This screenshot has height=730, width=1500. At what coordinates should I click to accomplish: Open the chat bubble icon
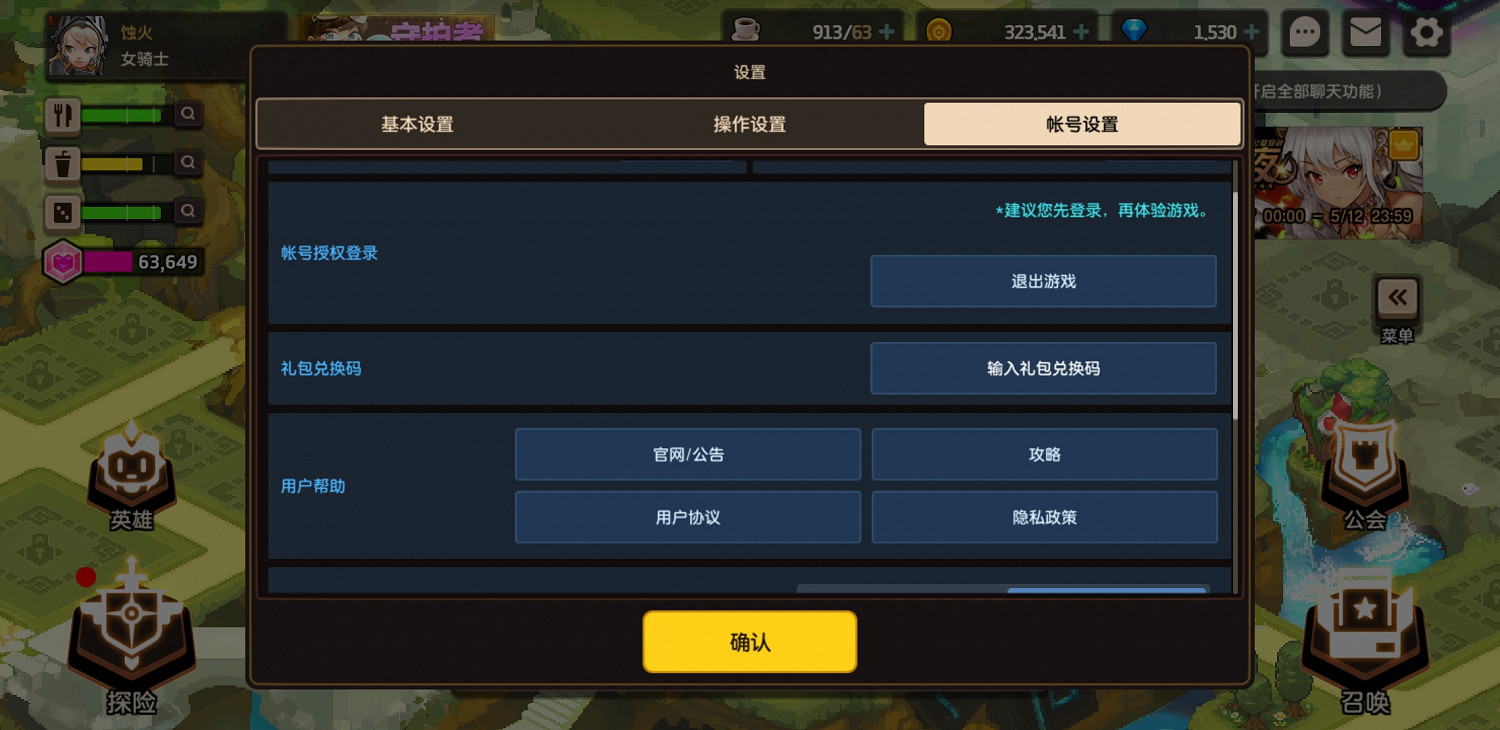click(1305, 33)
